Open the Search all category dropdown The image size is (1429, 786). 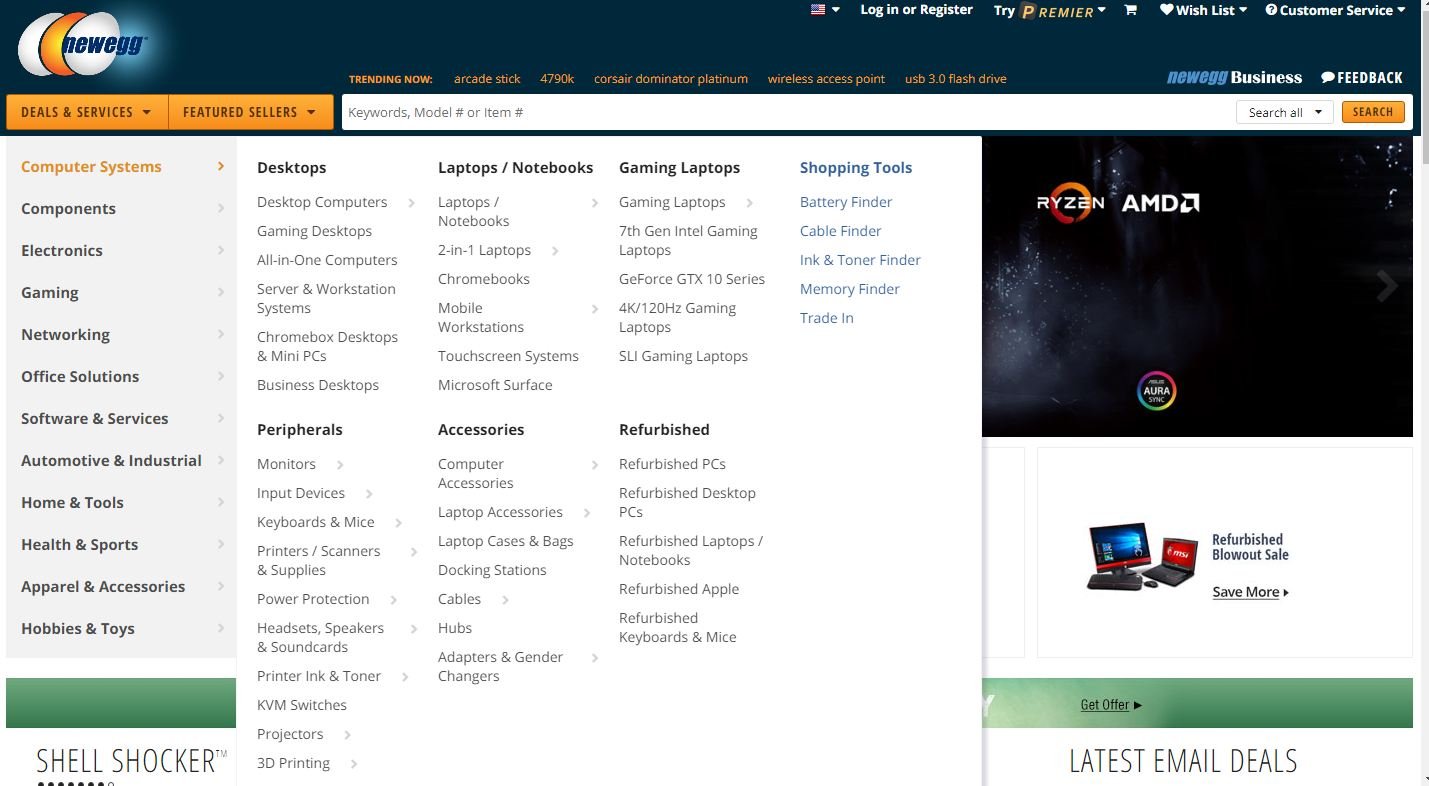1284,112
